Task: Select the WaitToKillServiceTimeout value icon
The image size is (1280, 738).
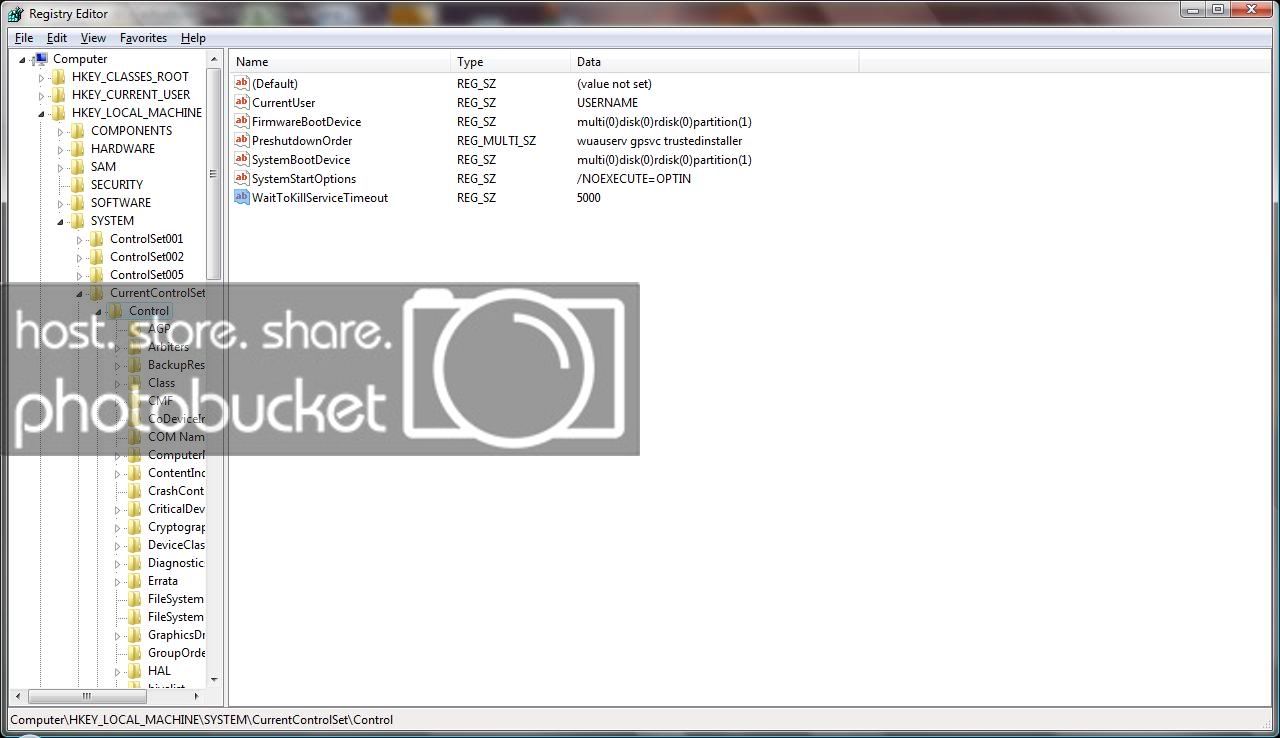Action: coord(241,197)
